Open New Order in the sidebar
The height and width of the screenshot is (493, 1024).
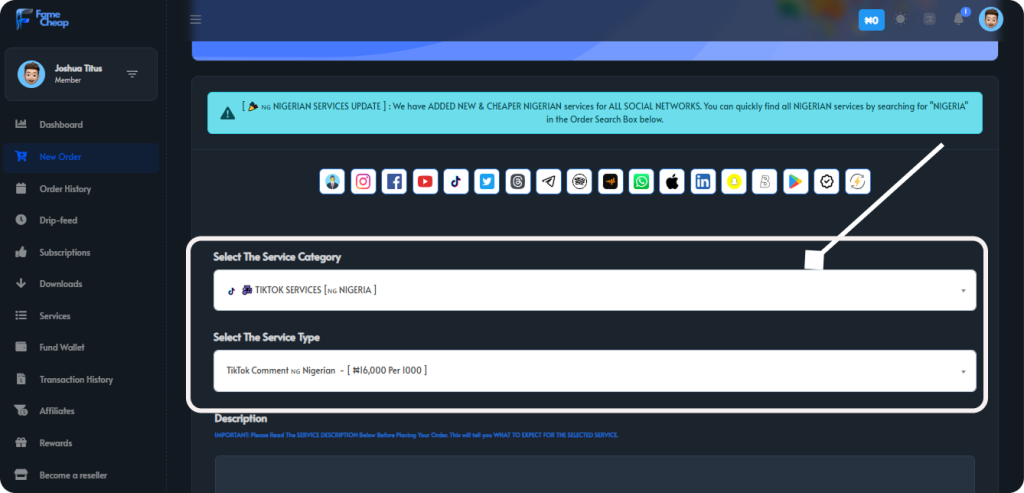point(81,157)
